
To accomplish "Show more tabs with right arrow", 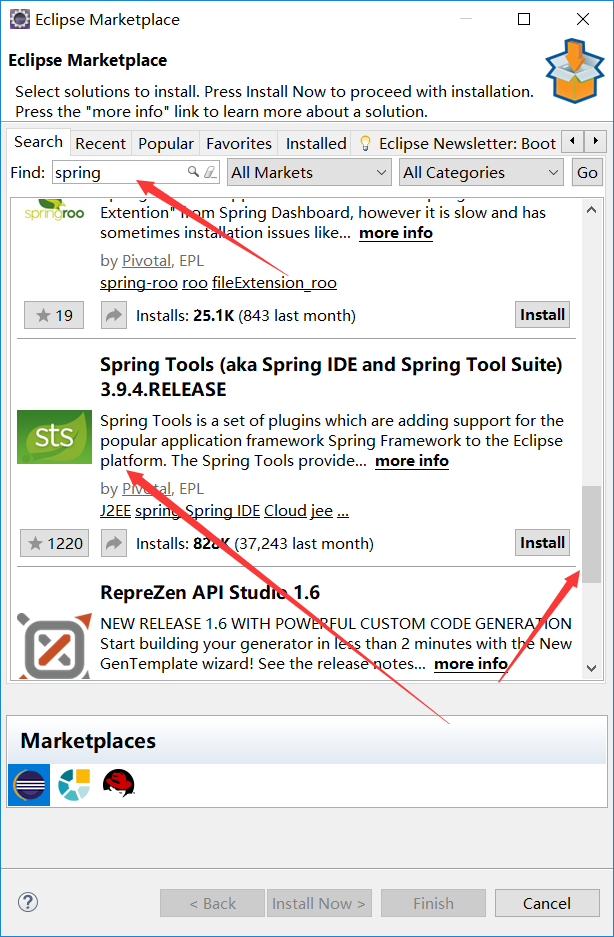I will tap(594, 141).
